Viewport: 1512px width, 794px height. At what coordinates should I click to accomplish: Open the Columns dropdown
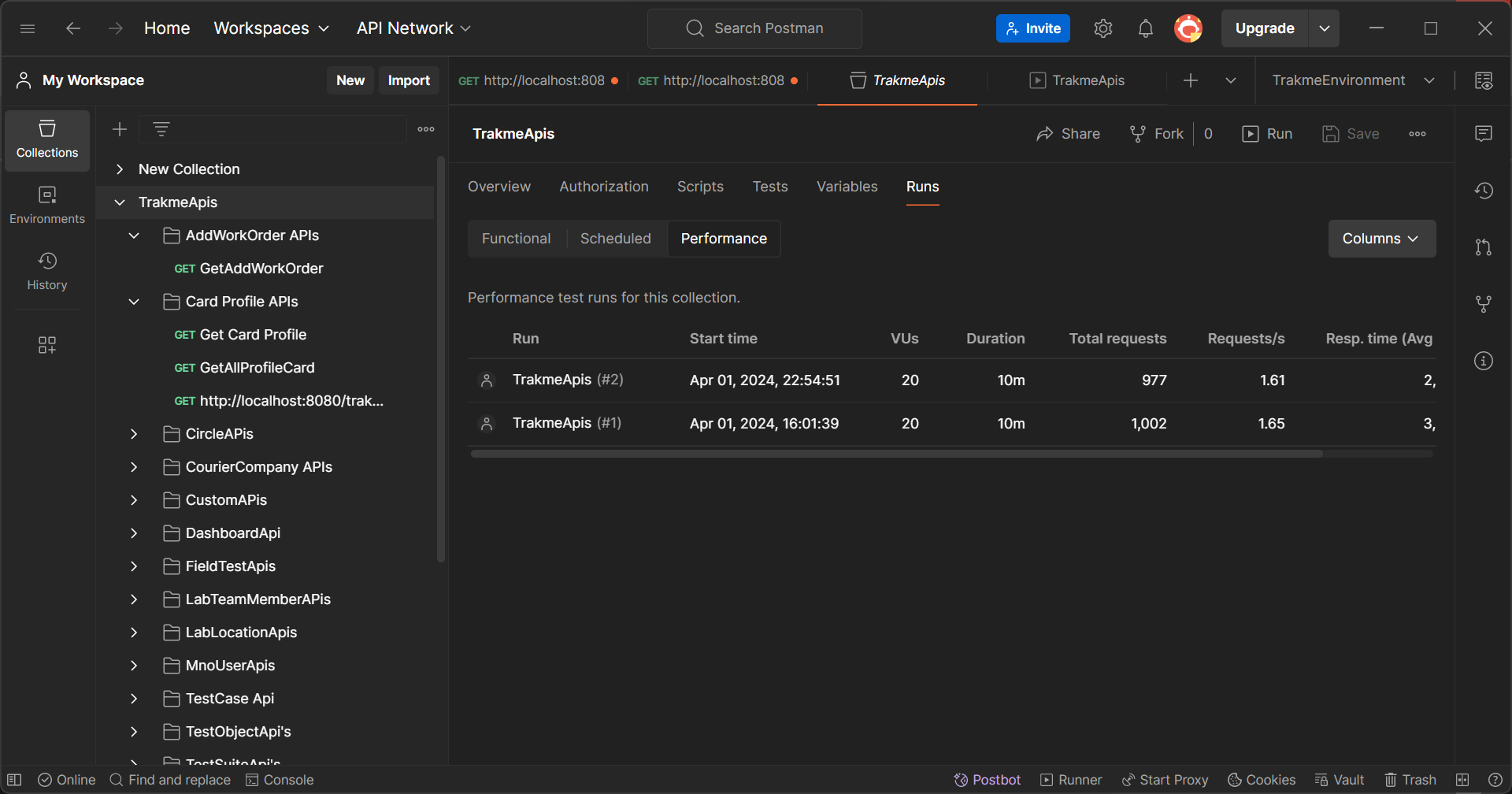(1382, 239)
